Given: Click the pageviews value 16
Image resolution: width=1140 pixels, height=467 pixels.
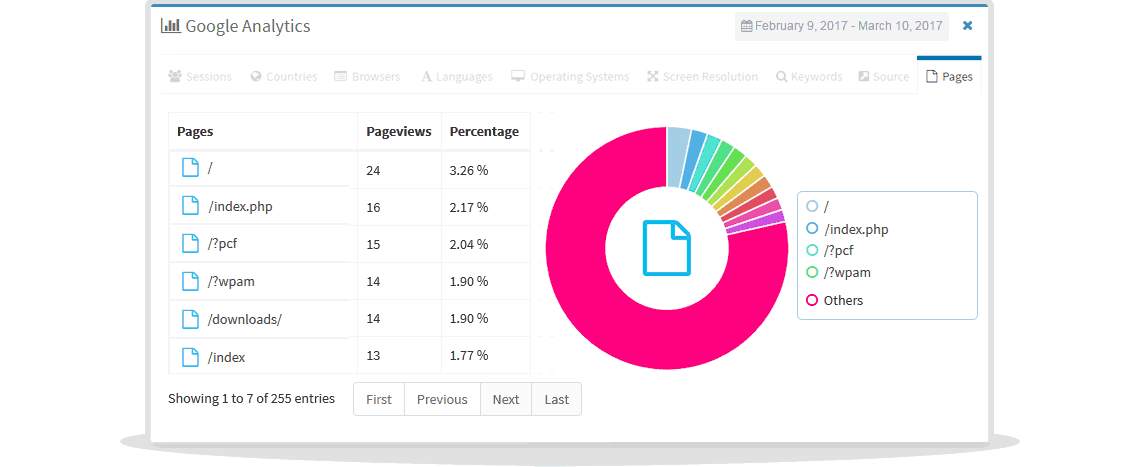Looking at the screenshot, I should point(374,207).
